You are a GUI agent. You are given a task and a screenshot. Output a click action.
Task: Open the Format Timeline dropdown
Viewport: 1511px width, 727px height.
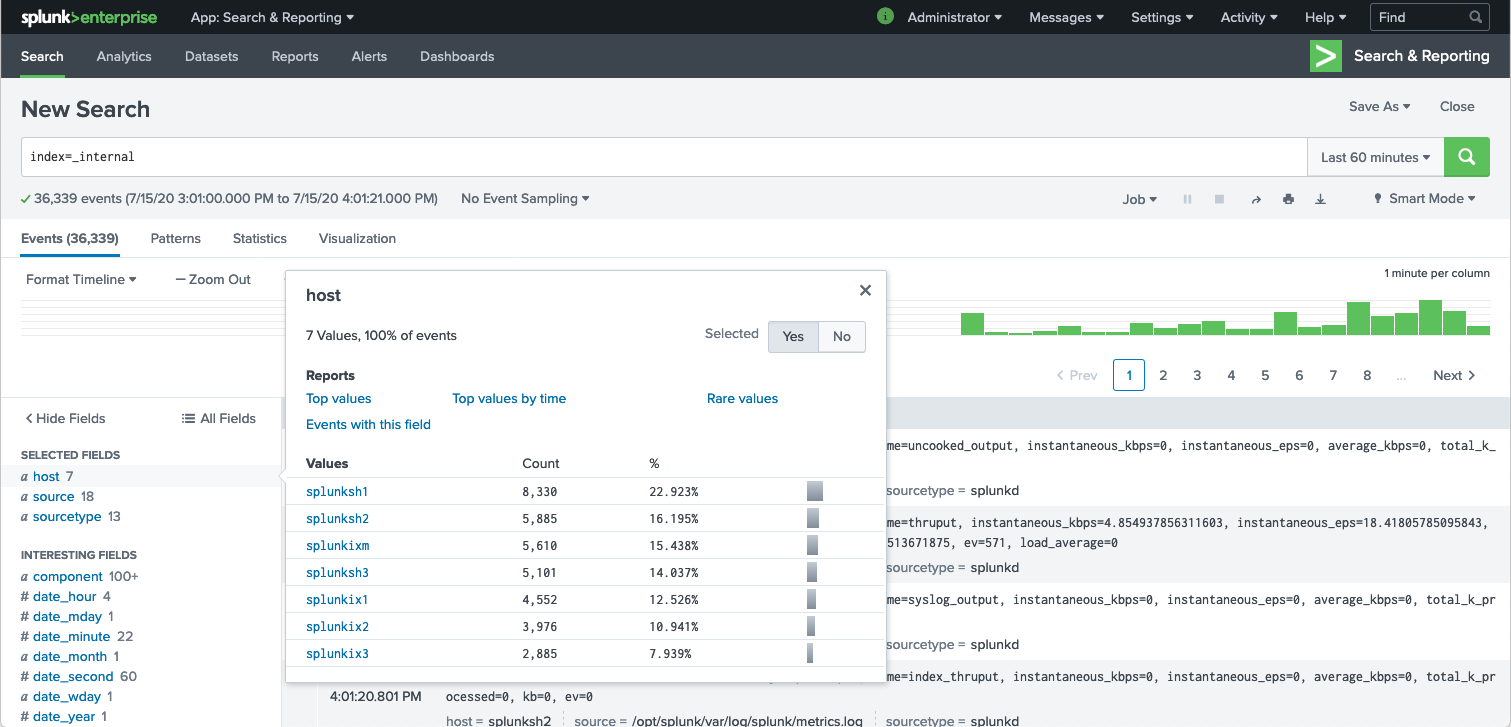(x=81, y=279)
